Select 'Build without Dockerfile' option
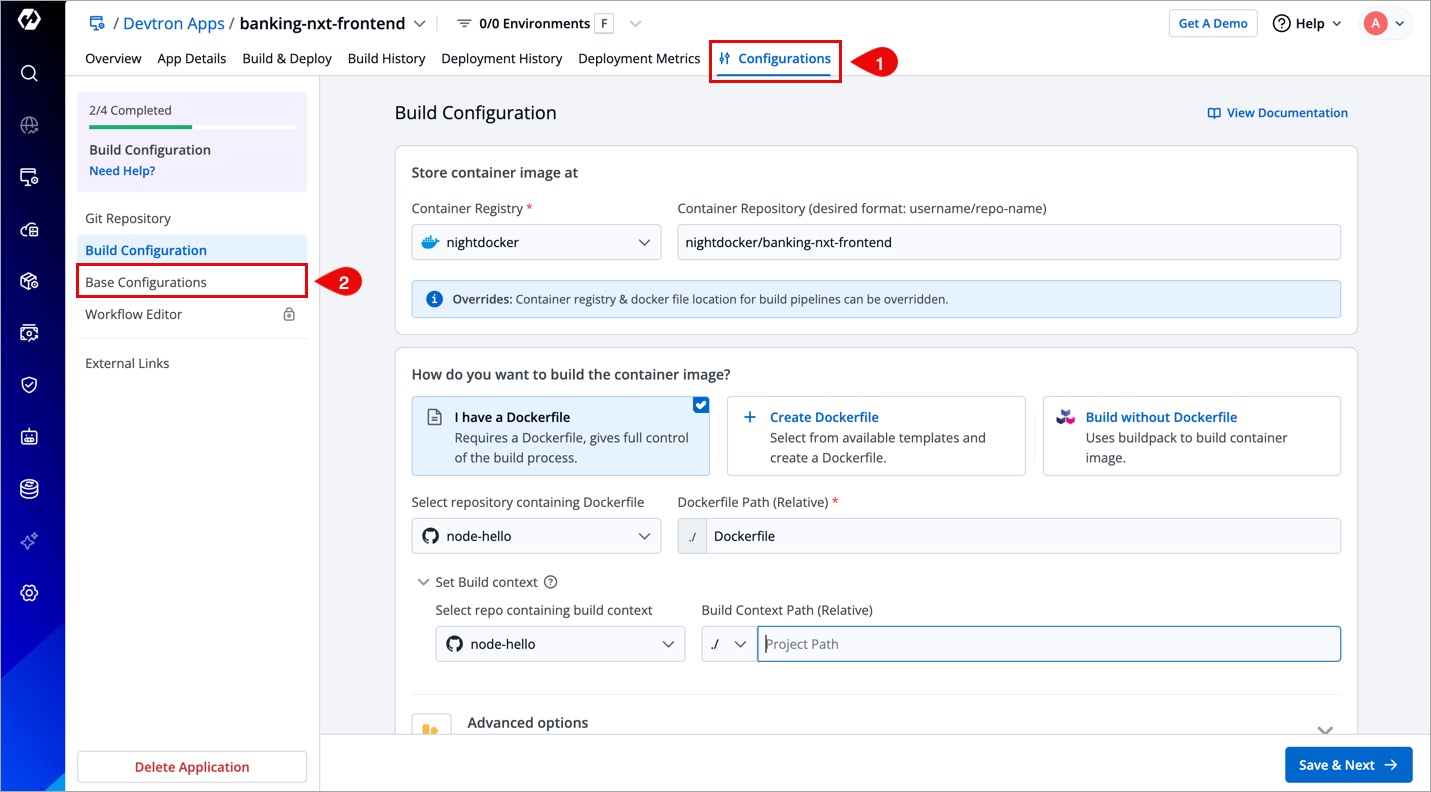This screenshot has height=792, width=1431. 1191,436
